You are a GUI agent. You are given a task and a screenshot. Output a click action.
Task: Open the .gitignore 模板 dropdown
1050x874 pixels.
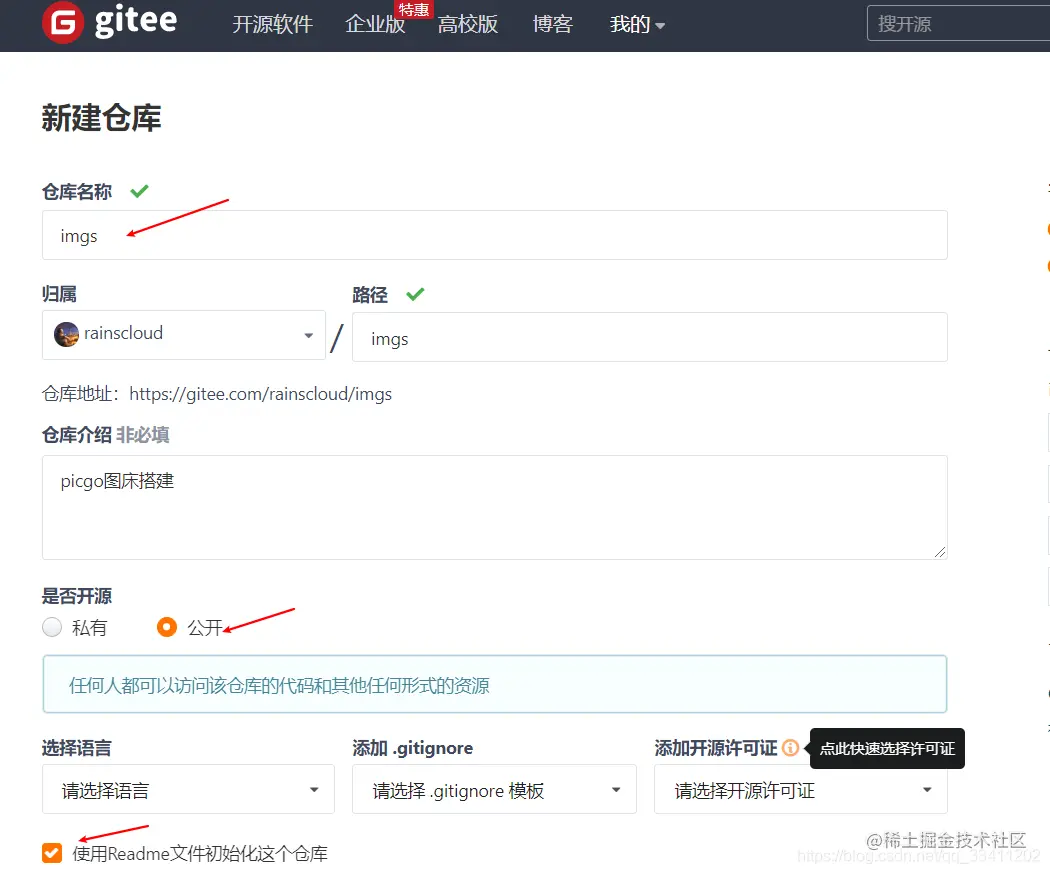[x=494, y=790]
